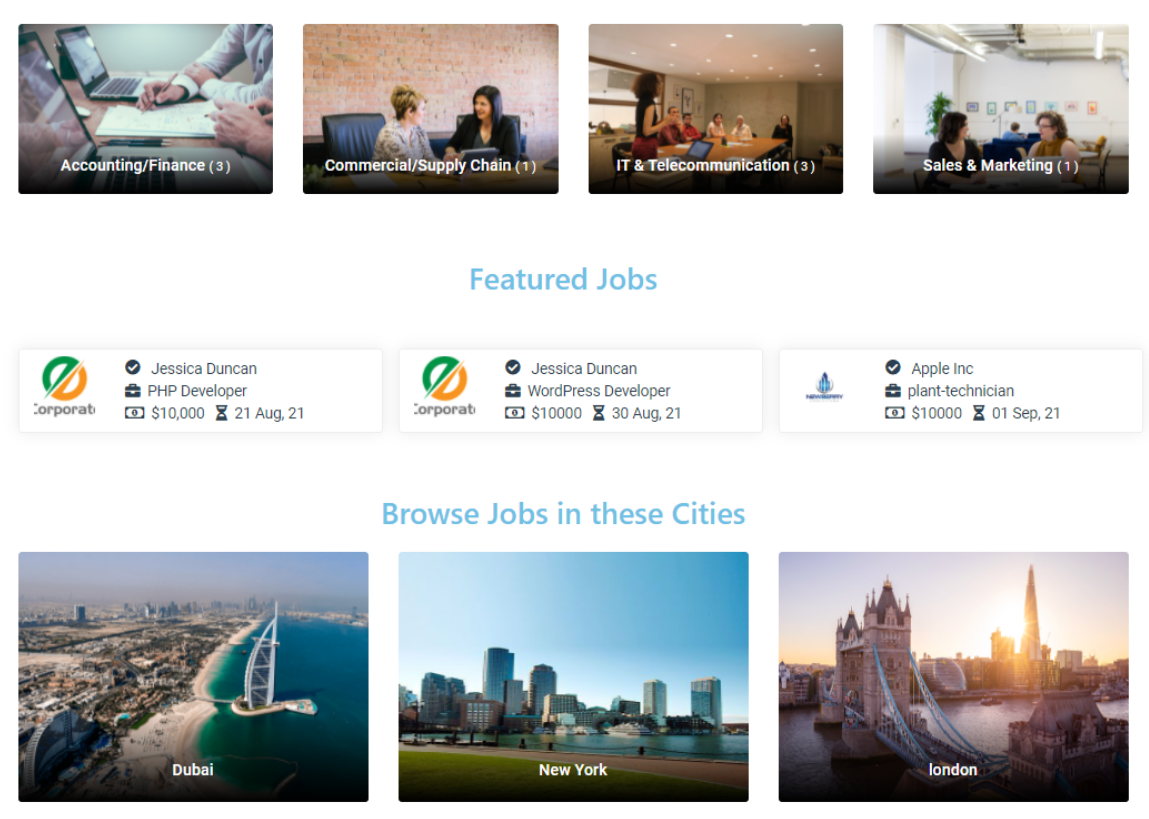Image resolution: width=1149 pixels, height=819 pixels.
Task: Click the Sales & Marketing (1) label
Action: point(1000,166)
